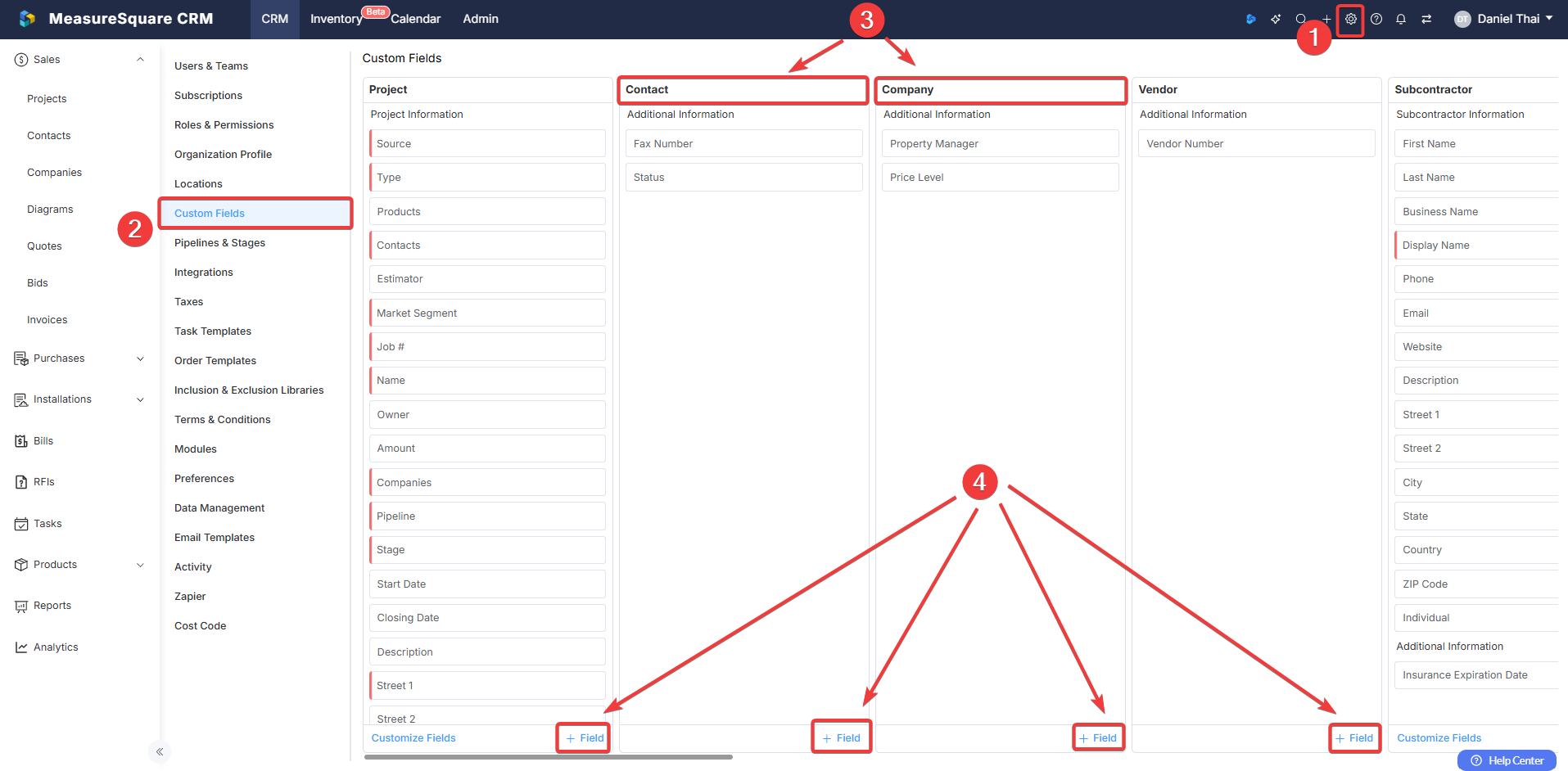Open Companies in the sidebar
1568x771 pixels.
54,173
